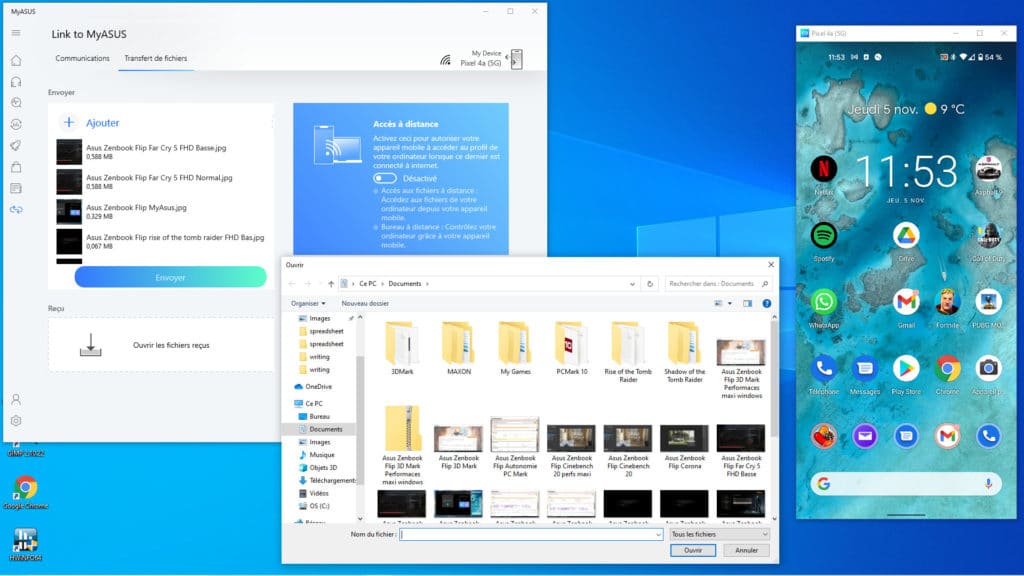
Task: Select the MAXON folder
Action: click(x=458, y=348)
